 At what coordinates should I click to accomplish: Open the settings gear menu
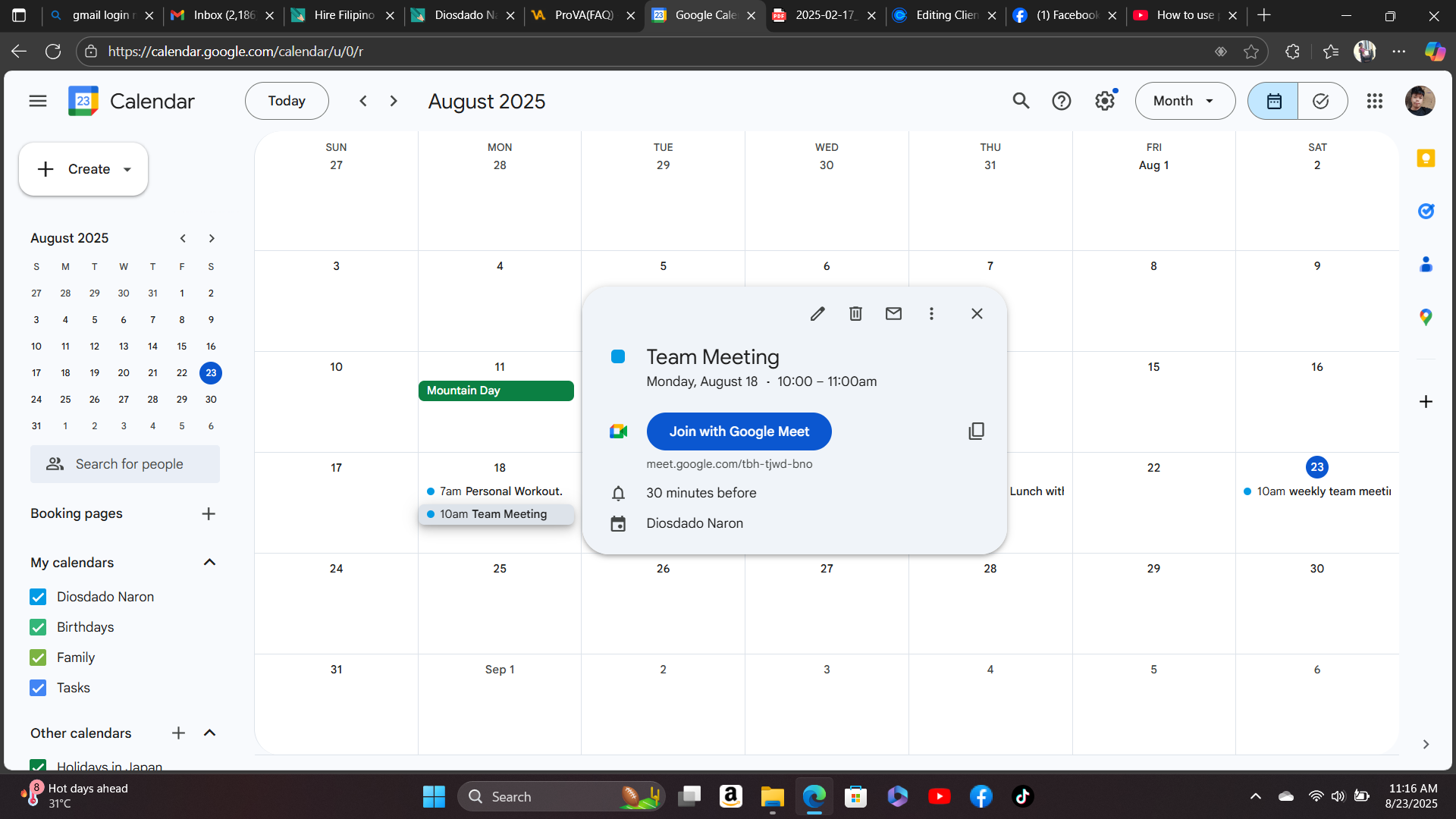click(x=1105, y=101)
